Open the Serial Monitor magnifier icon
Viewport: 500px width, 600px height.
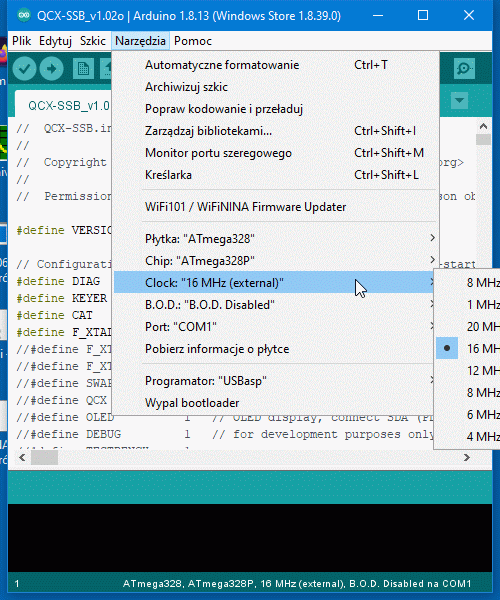pyautogui.click(x=464, y=69)
